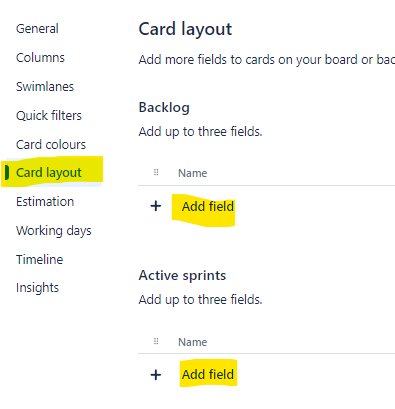Click the drag handle icon in Active sprints header
Screen dimensions: 395x409
tap(156, 341)
